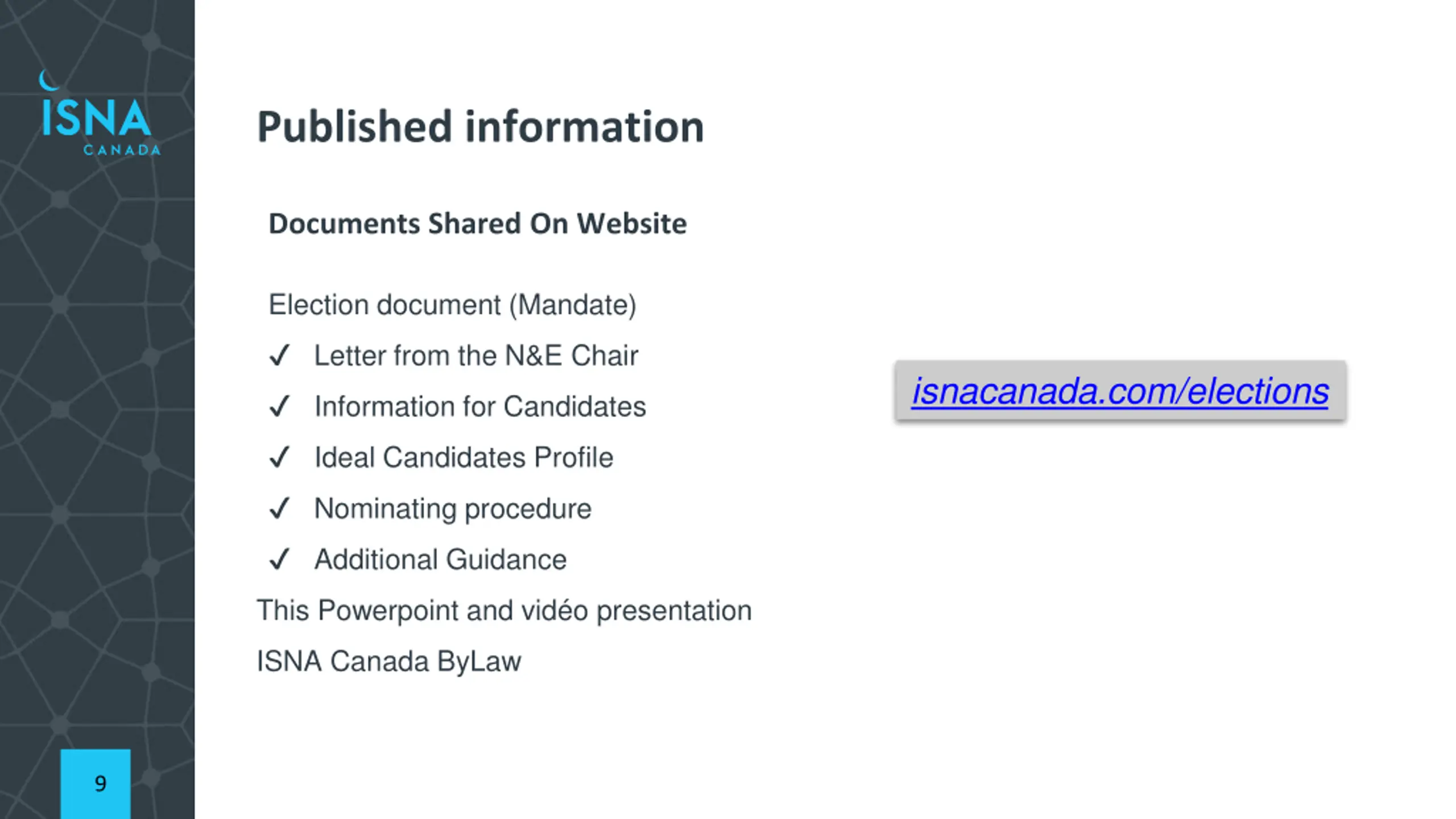Click This Powerpoint and vidéo presentation line
This screenshot has height=819, width=1456.
(504, 611)
